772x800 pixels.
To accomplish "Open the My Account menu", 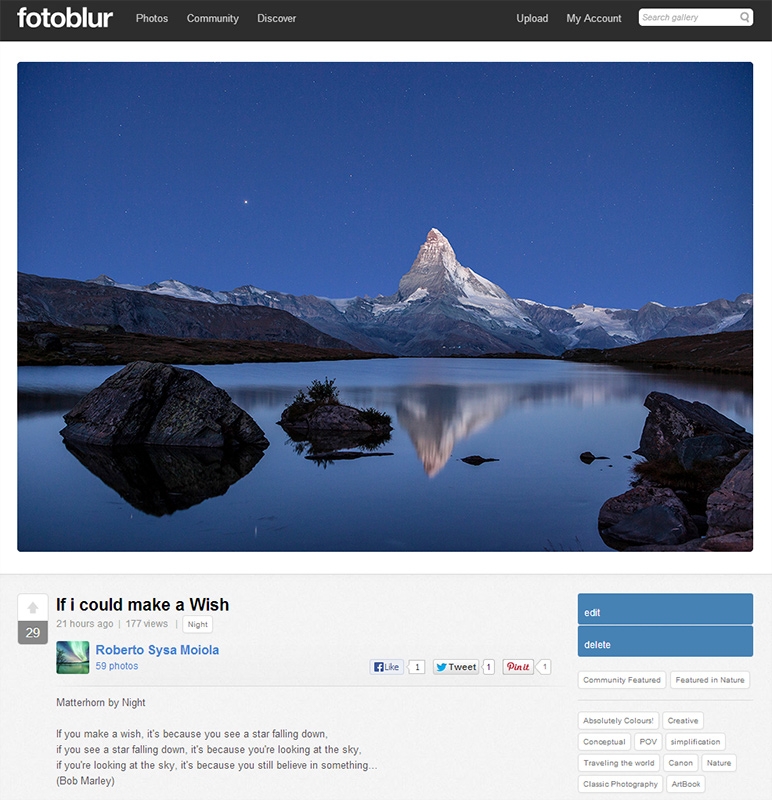I will 593,18.
